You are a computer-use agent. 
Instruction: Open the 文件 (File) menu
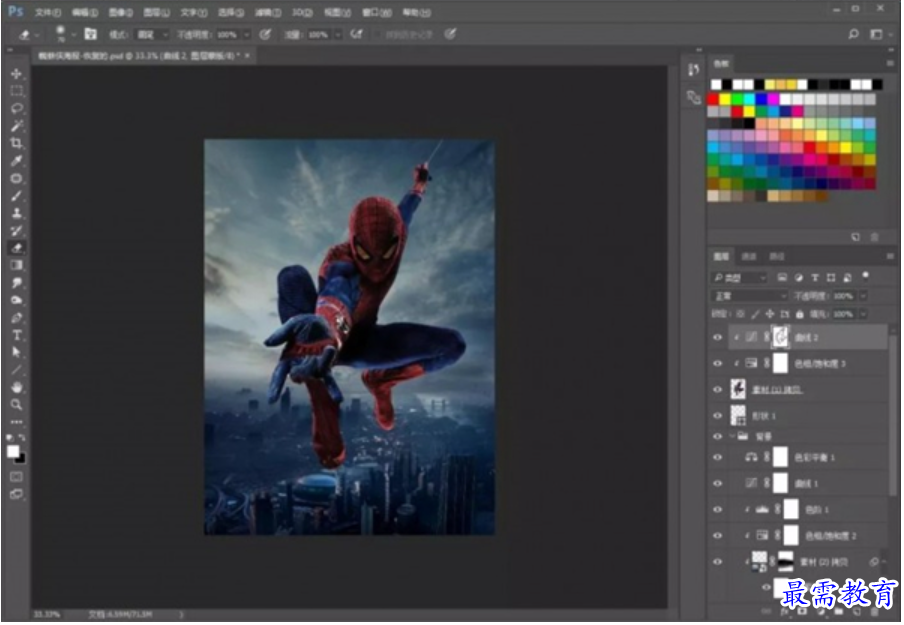47,12
